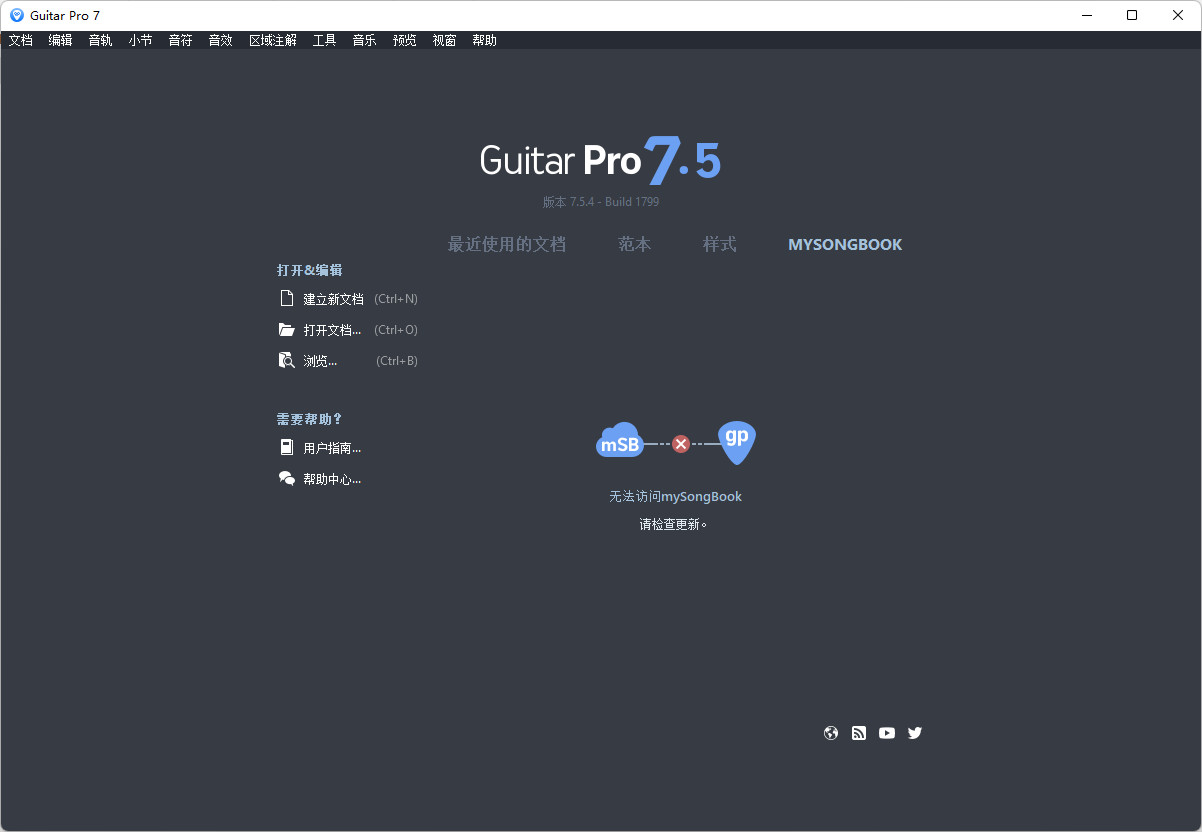Click the 浏览... link
The image size is (1202, 832).
point(320,361)
